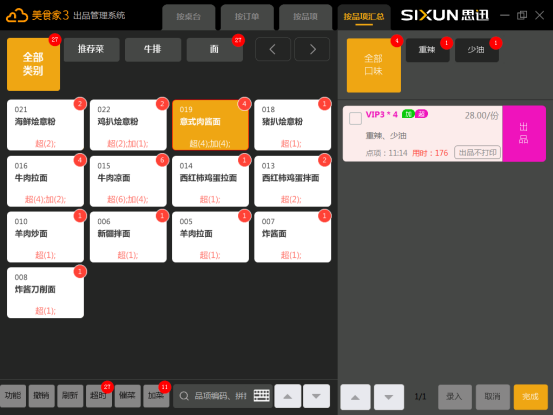Open the 超时 overtime list
Image resolution: width=553 pixels, height=415 pixels.
pos(98,396)
